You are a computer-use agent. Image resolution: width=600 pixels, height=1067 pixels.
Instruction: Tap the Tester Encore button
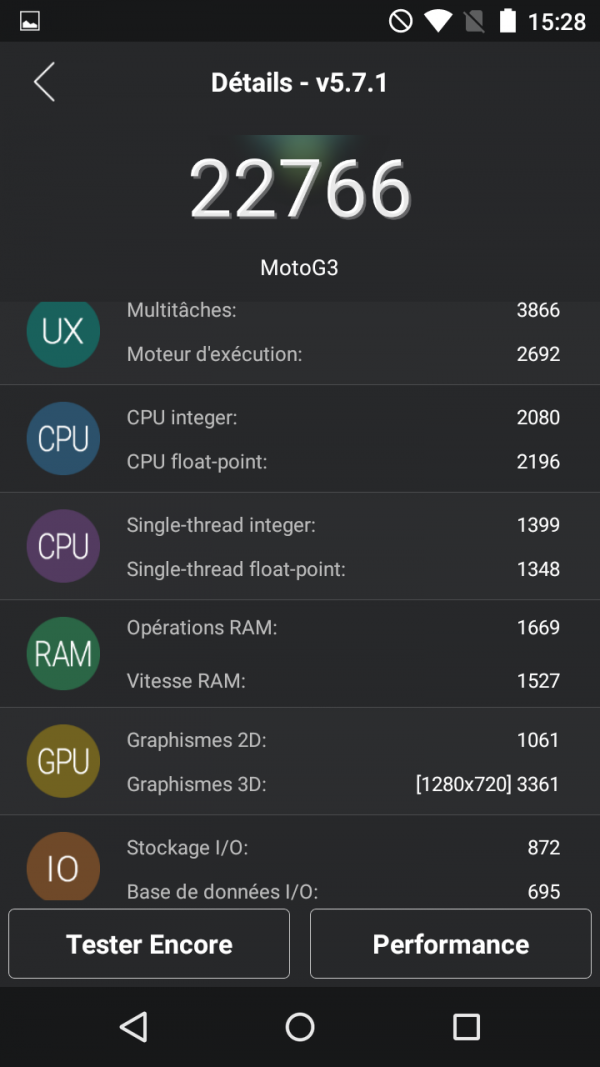coord(149,944)
